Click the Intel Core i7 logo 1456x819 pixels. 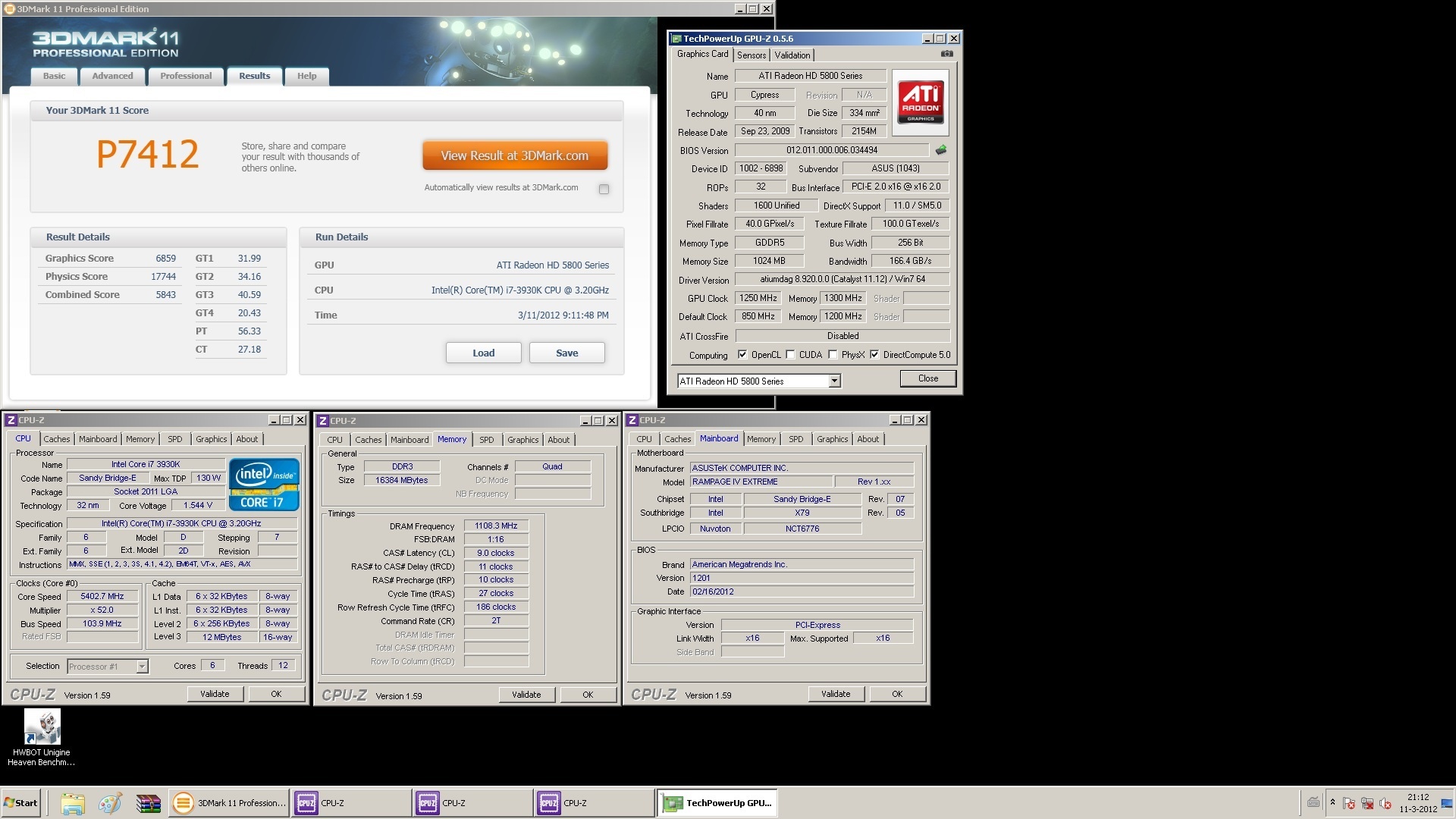[x=264, y=484]
